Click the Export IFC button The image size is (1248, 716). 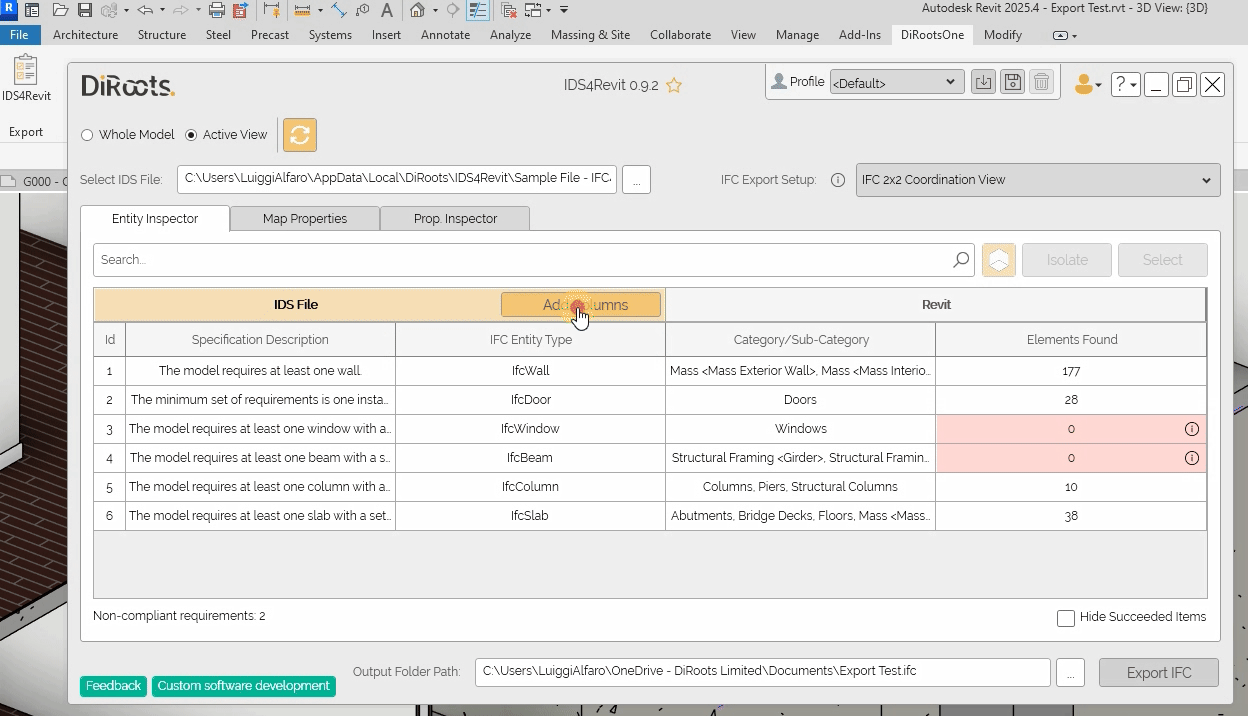pos(1159,673)
